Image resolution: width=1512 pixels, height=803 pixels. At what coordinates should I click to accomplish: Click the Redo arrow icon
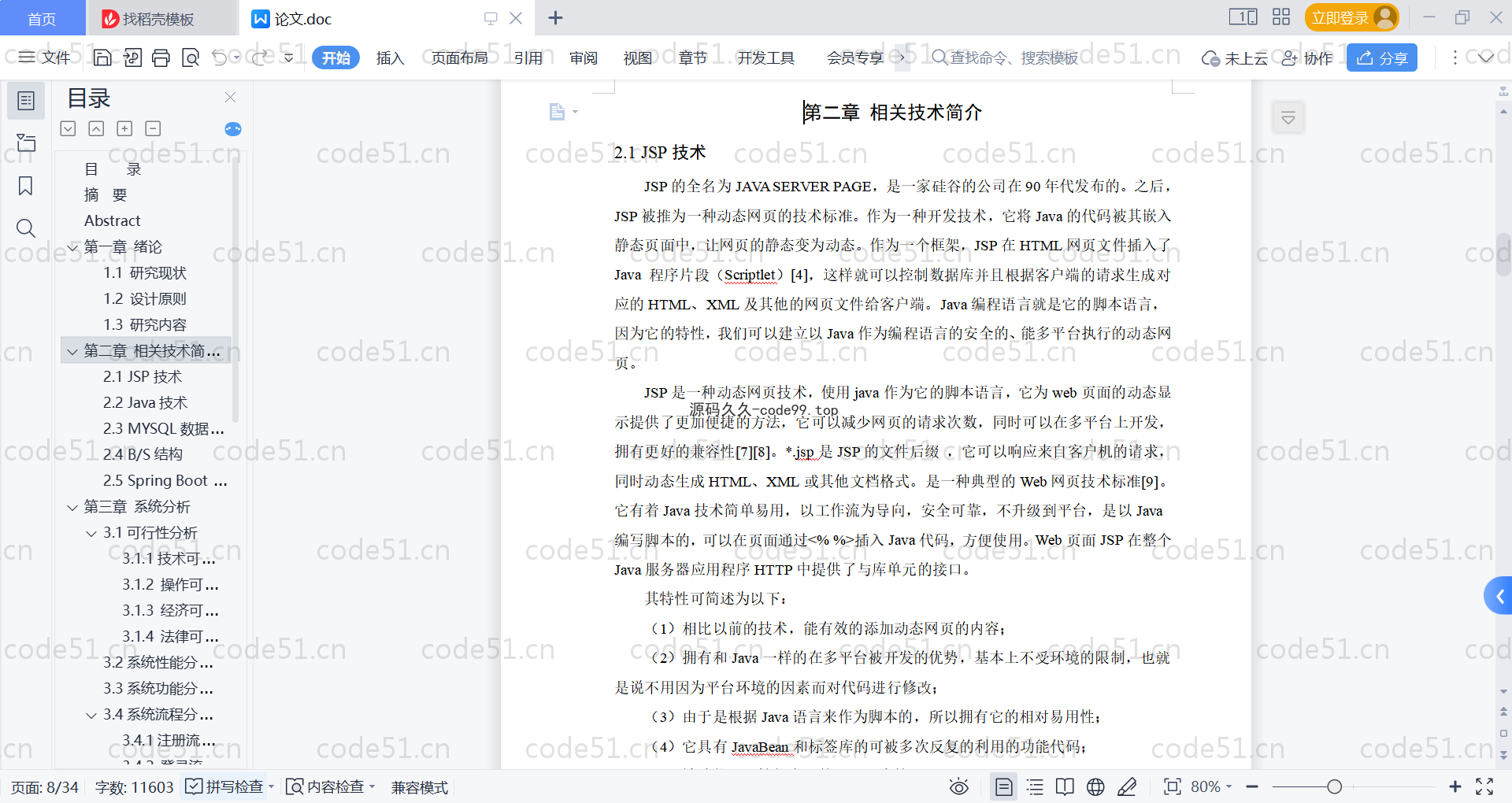point(259,57)
